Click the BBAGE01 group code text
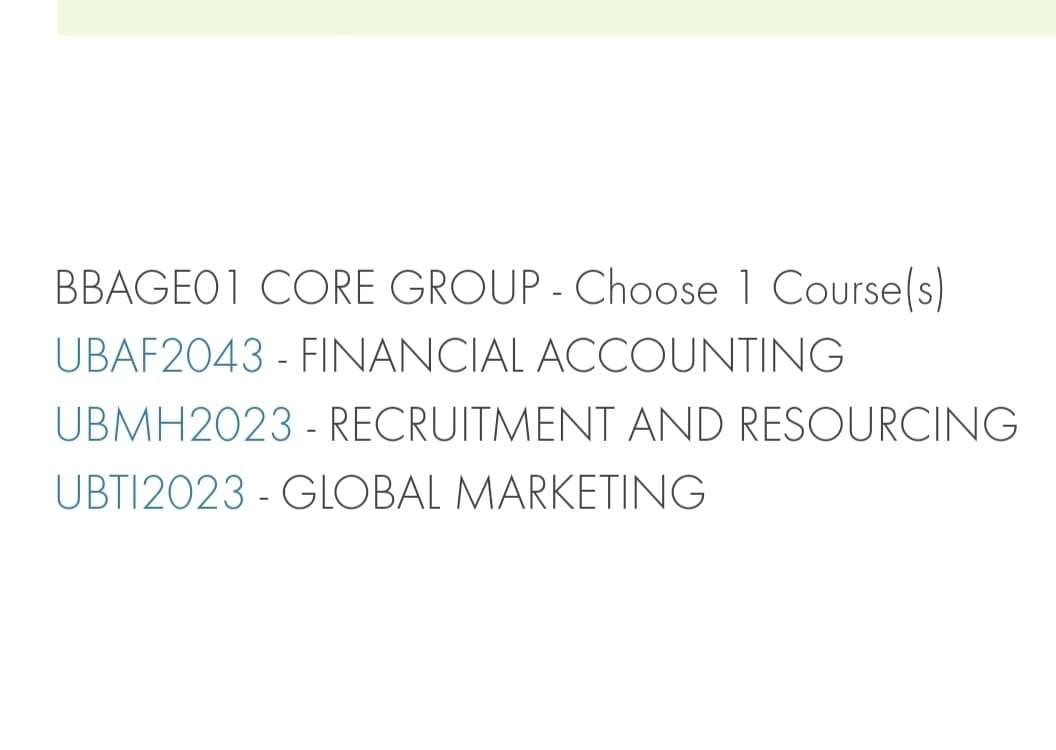Image resolution: width=1056 pixels, height=750 pixels. (150, 289)
